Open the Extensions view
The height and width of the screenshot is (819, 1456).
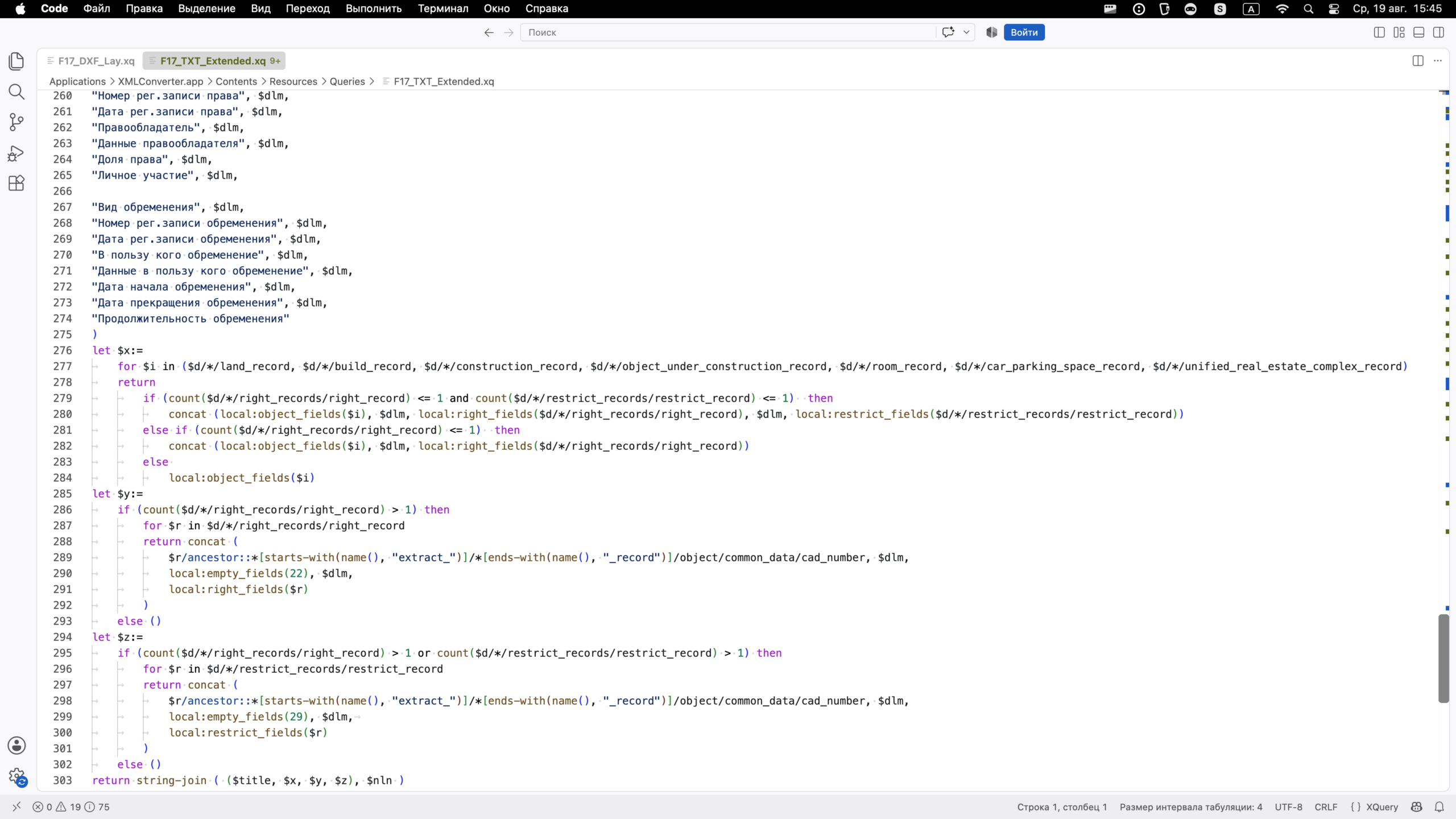tap(16, 183)
